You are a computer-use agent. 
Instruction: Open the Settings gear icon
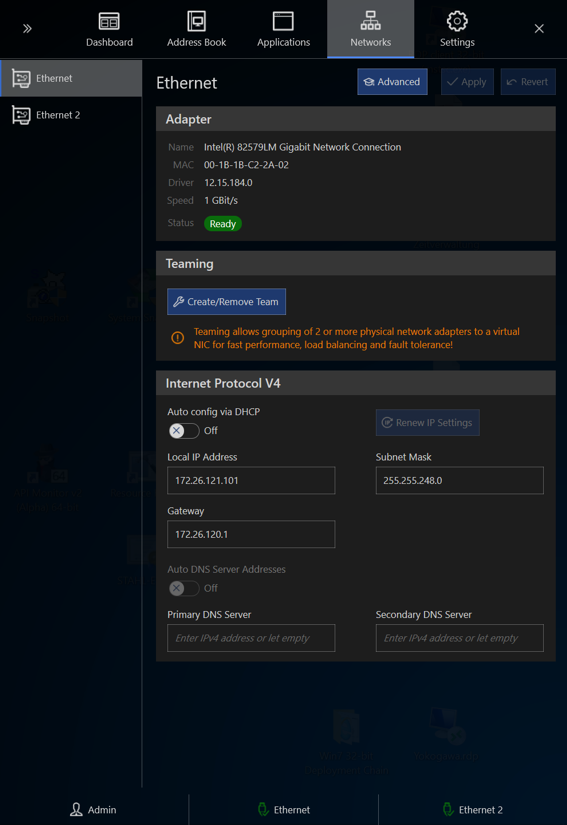pos(457,22)
